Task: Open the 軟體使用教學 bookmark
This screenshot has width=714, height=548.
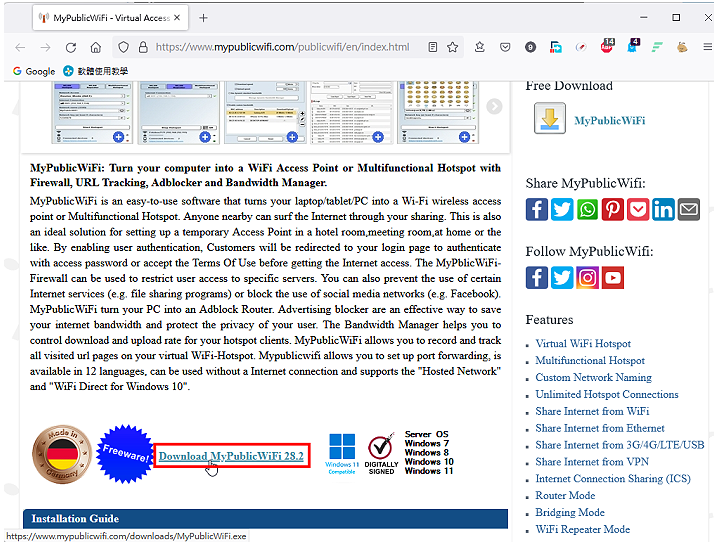Action: (96, 71)
